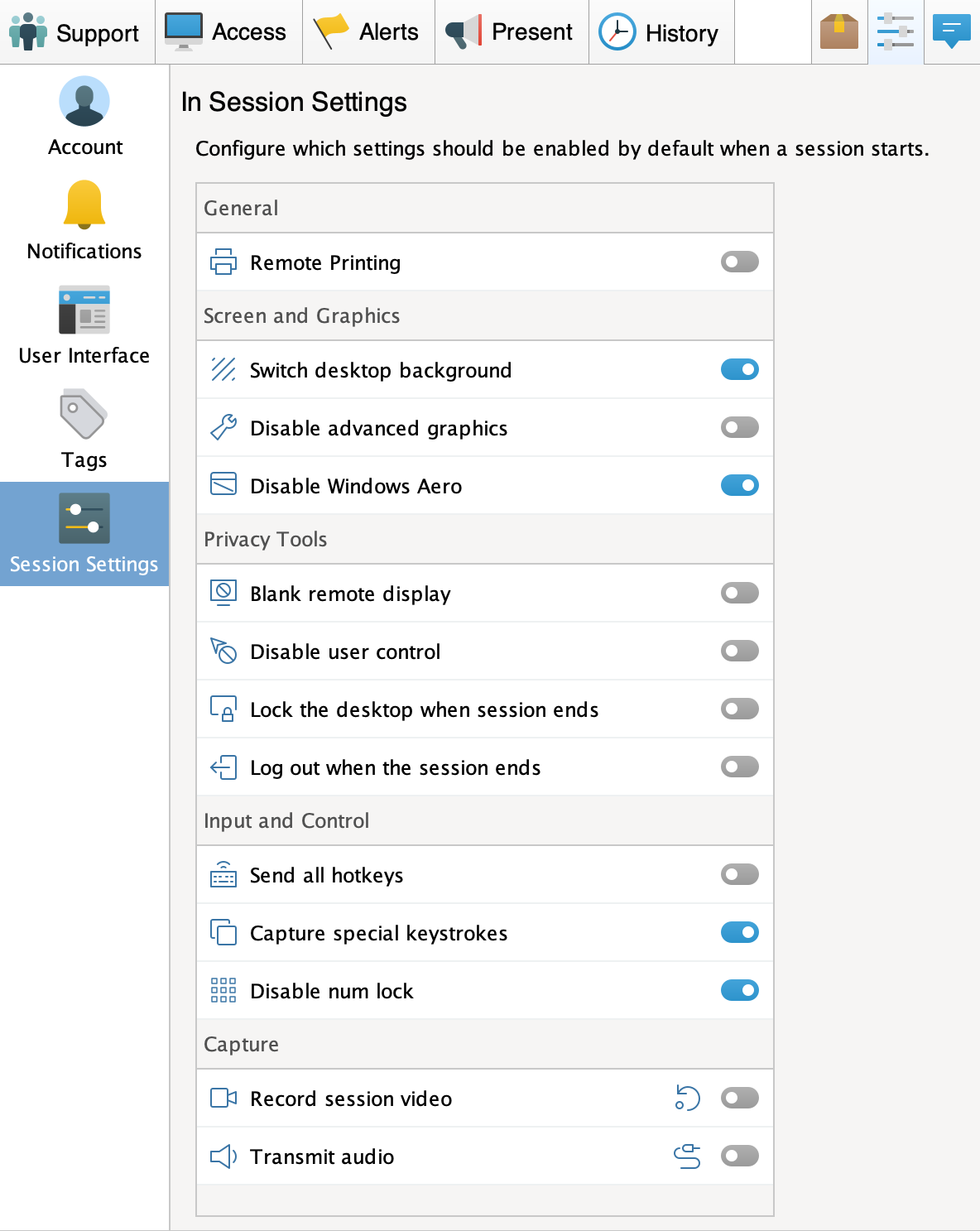Click the Record session video label
Screen dimensions: 980x1231
click(x=351, y=1099)
